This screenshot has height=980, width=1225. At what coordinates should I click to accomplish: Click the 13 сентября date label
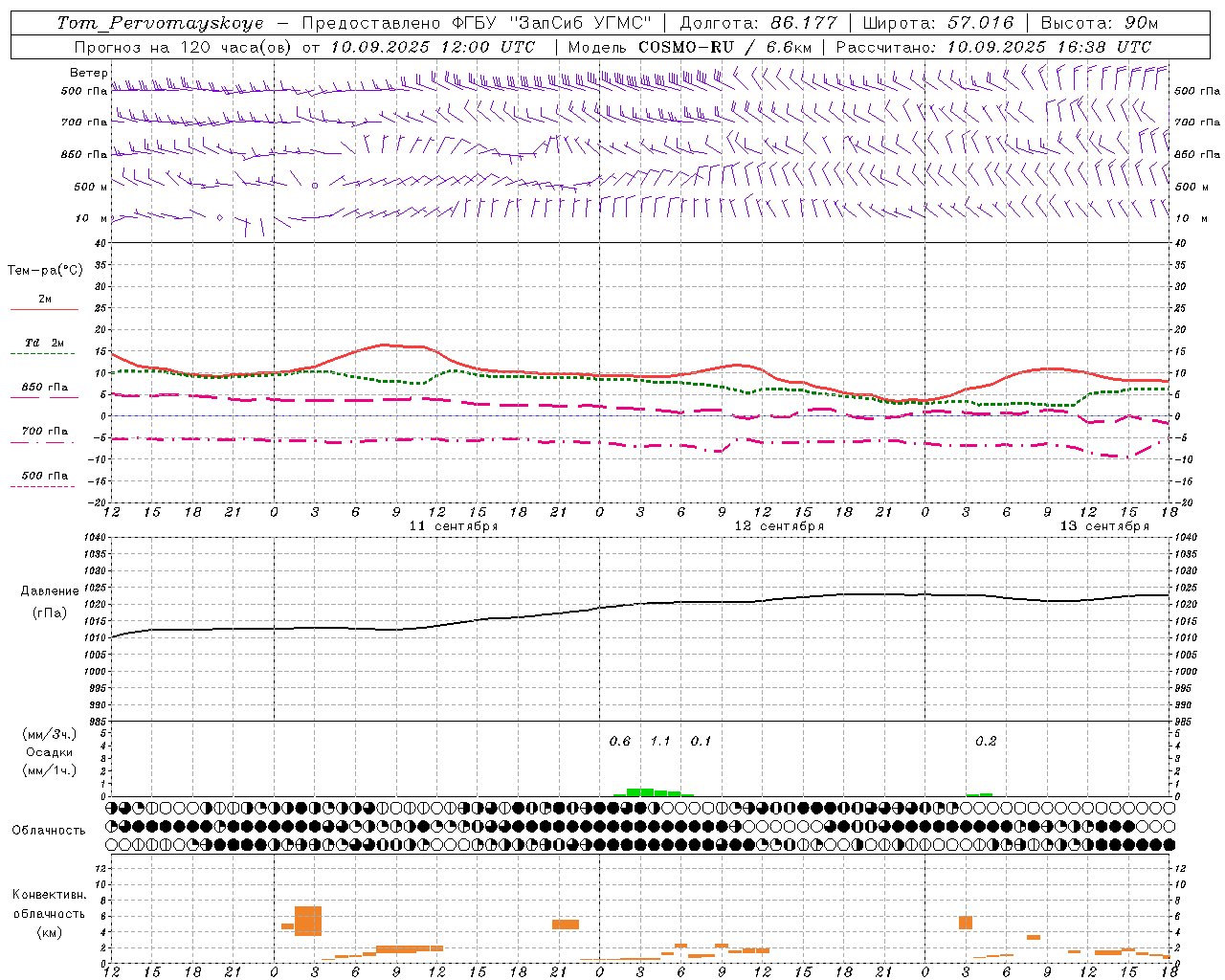[1104, 526]
